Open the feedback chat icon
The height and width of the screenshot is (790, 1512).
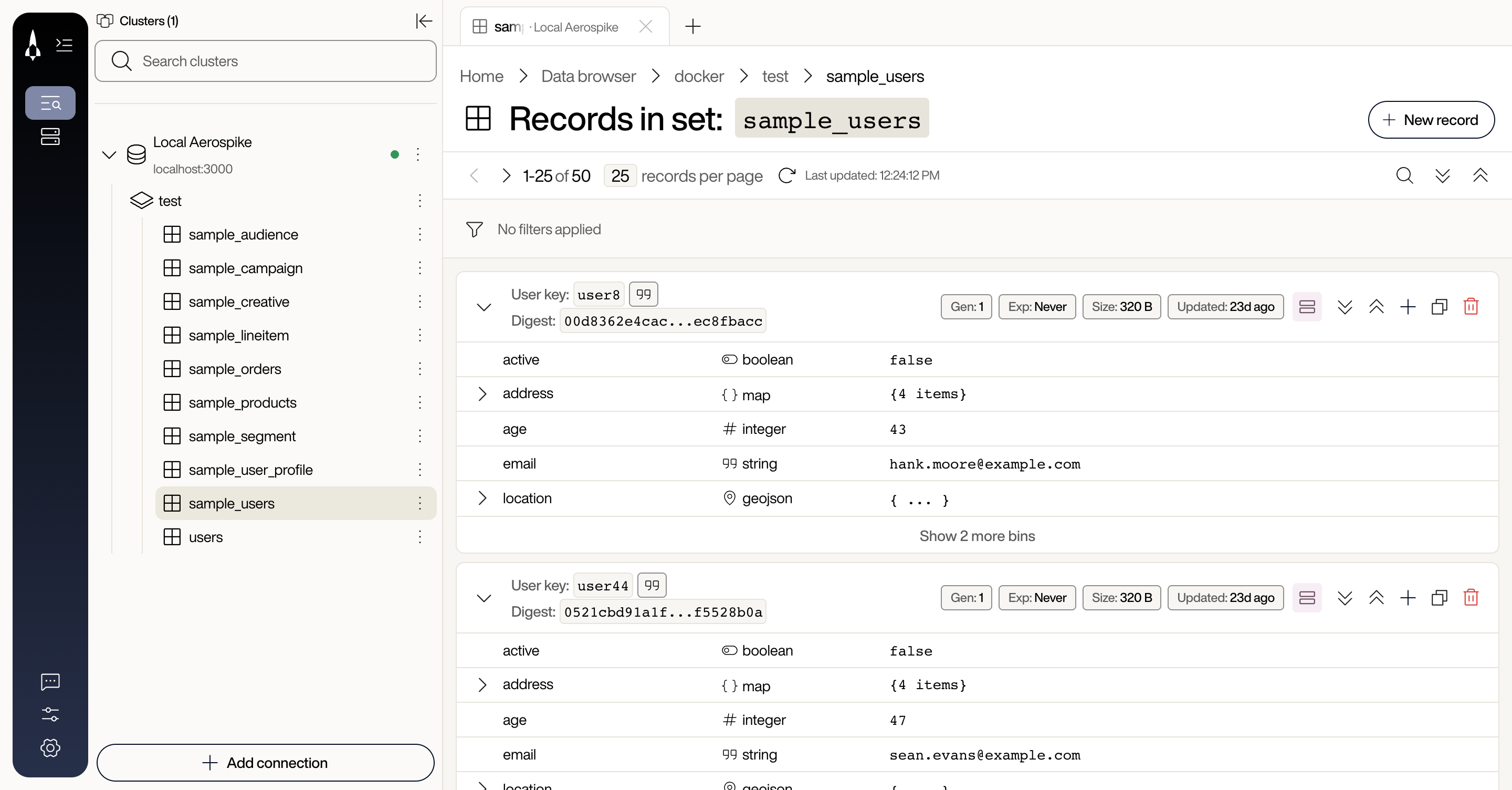point(50,681)
